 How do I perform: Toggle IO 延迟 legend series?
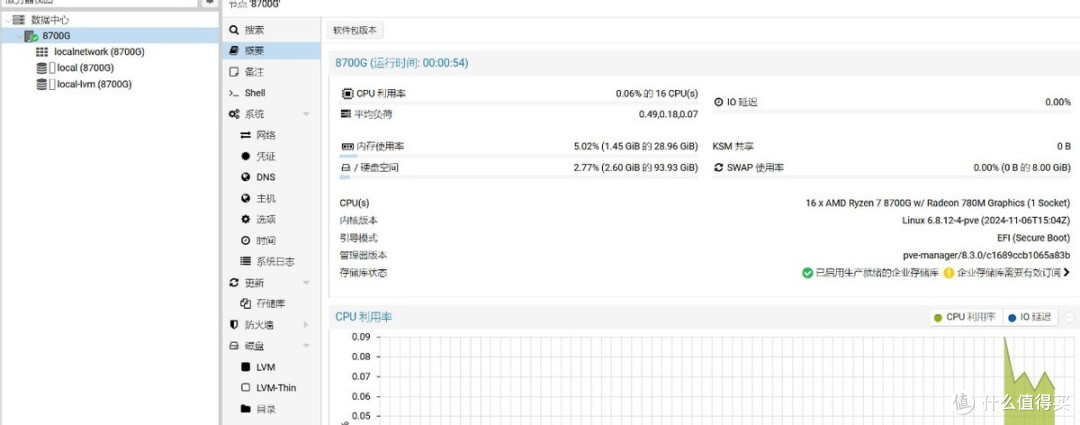pyautogui.click(x=1030, y=318)
